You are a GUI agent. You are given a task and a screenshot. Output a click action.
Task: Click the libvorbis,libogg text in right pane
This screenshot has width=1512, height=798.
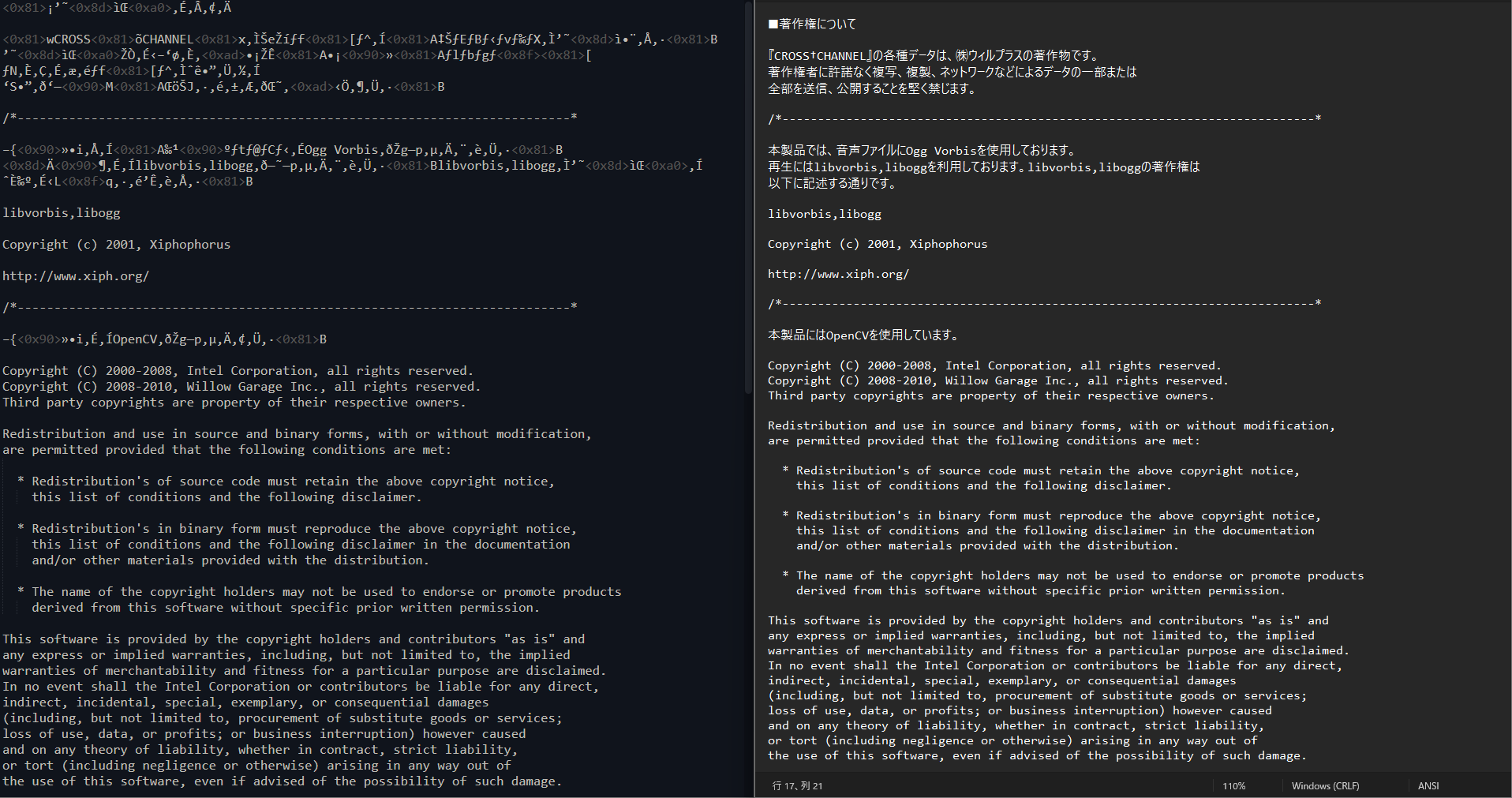824,213
